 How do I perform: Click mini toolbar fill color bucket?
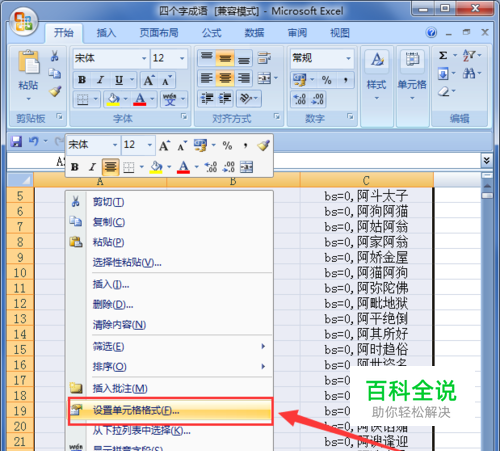156,167
